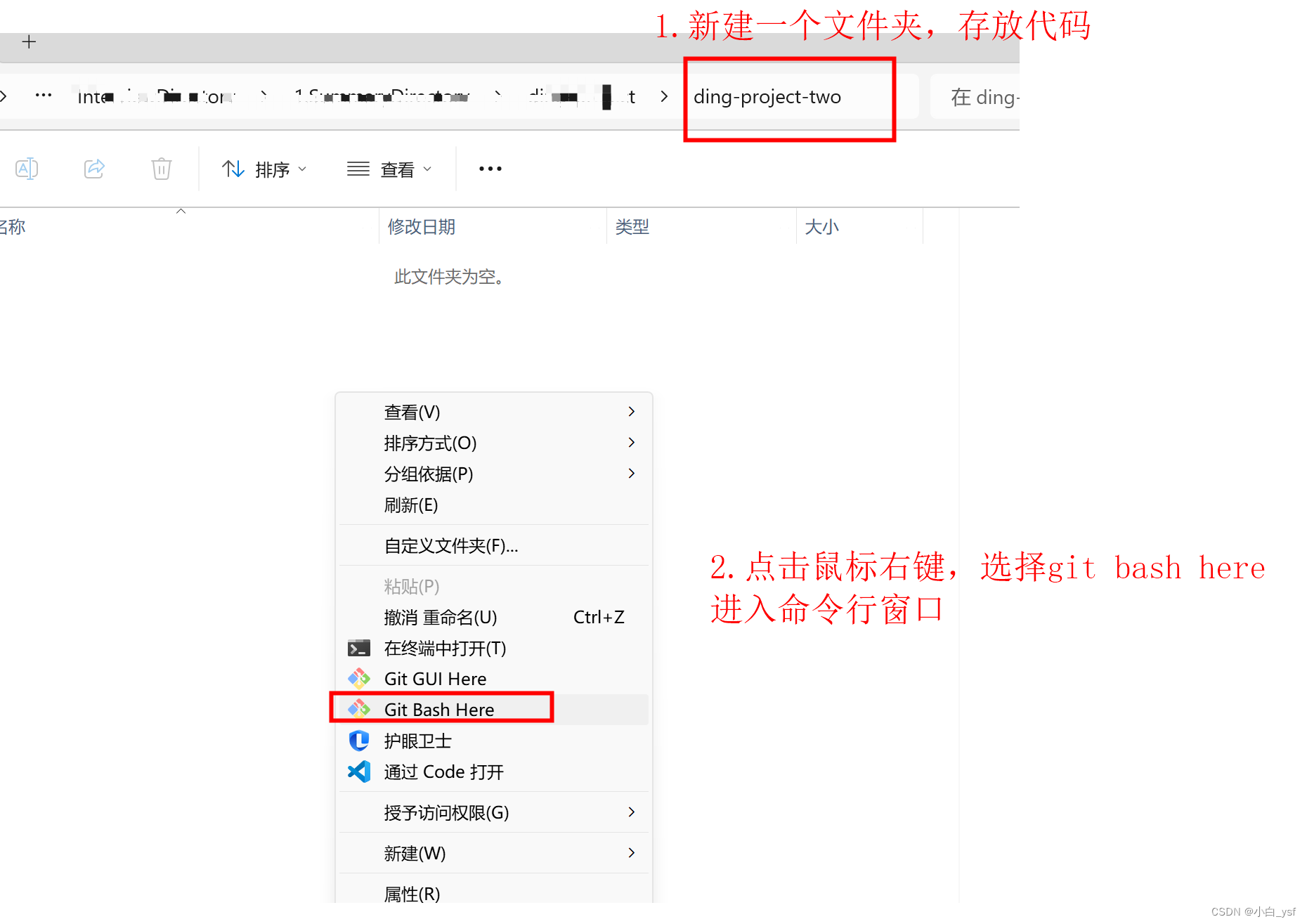This screenshot has height=924, width=1307.
Task: Click chevron arrow next to 查看(V)
Action: coord(631,411)
